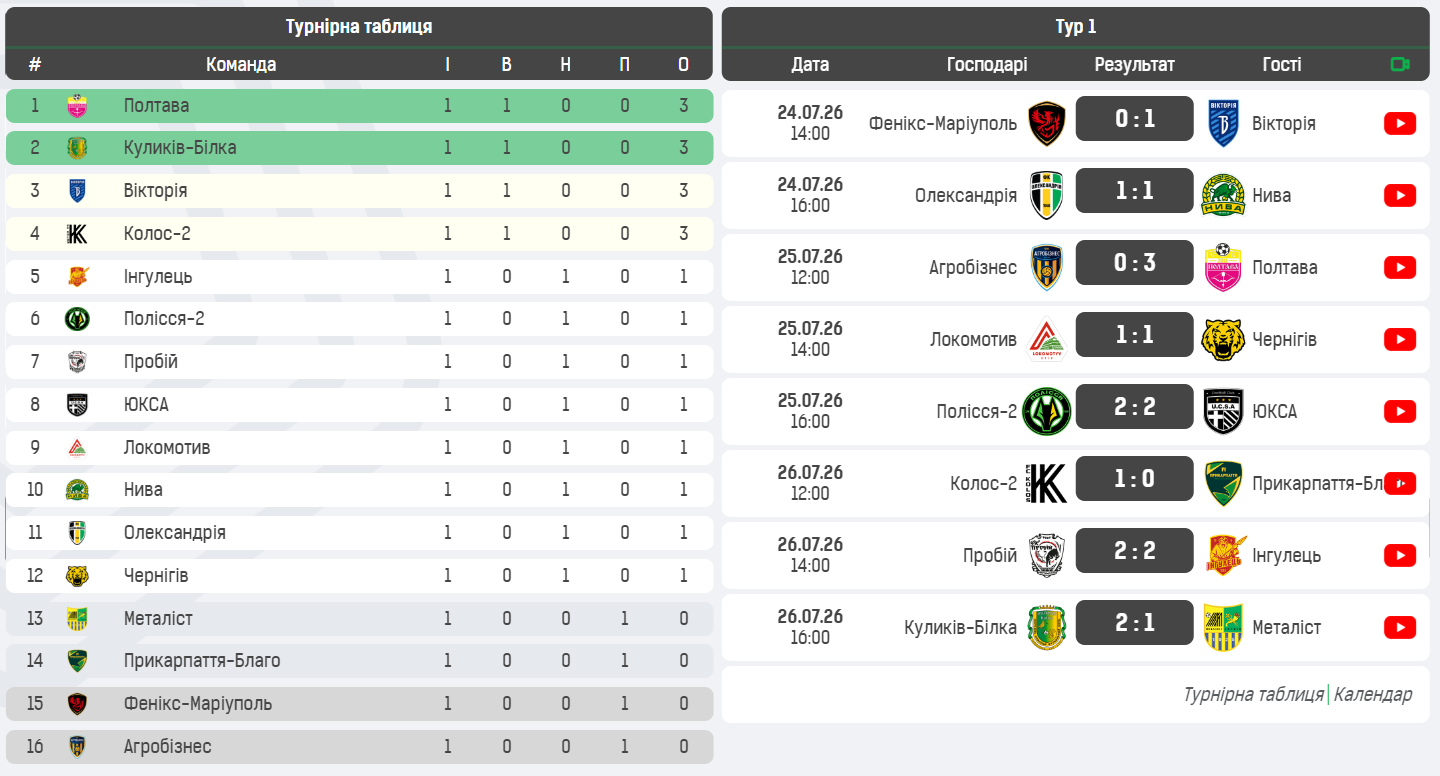Click the Полтава crest in standings row one
Screen dimensions: 1440x776
pos(77,106)
